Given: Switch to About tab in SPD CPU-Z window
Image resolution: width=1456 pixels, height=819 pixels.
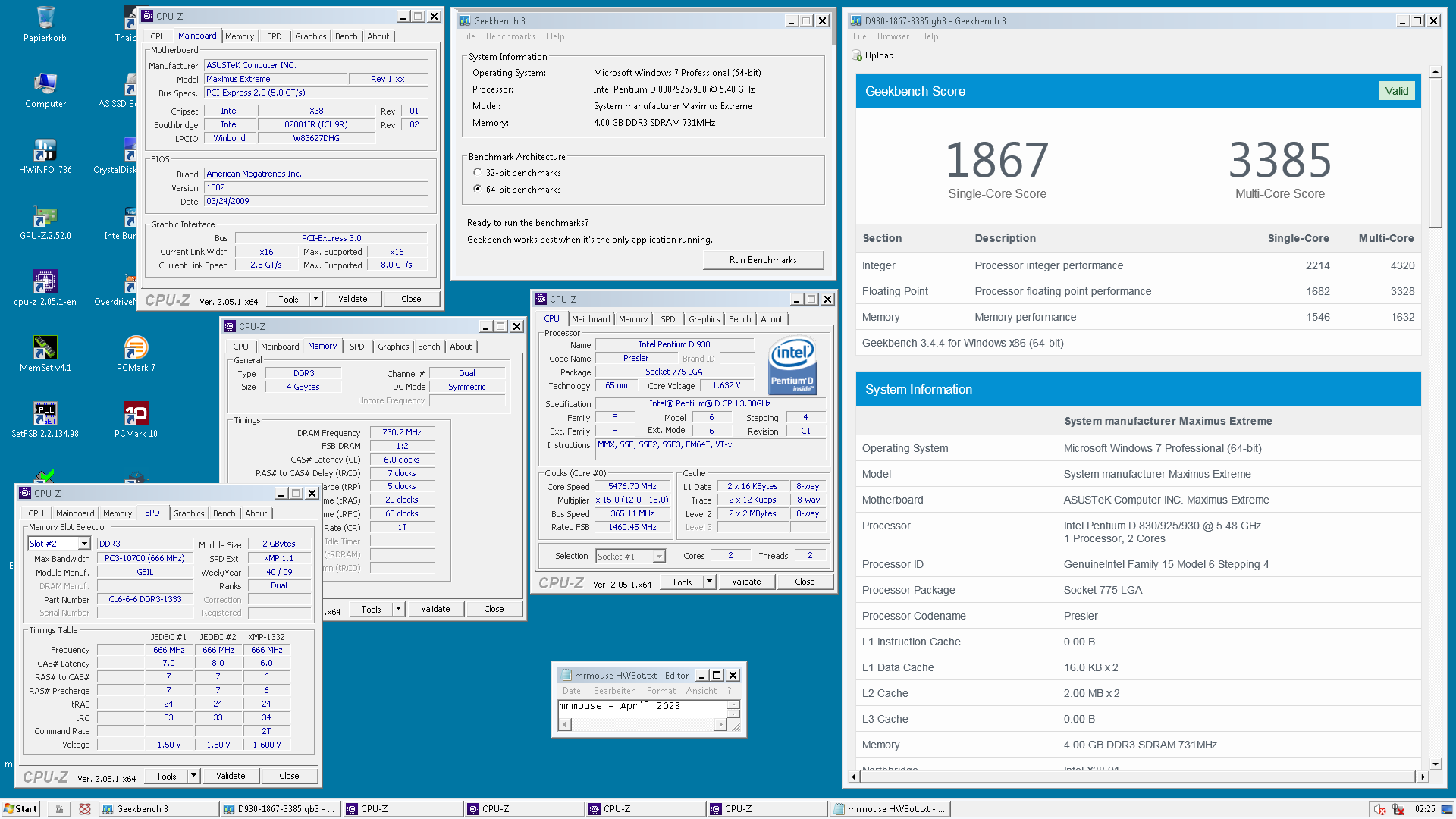Looking at the screenshot, I should click(256, 513).
